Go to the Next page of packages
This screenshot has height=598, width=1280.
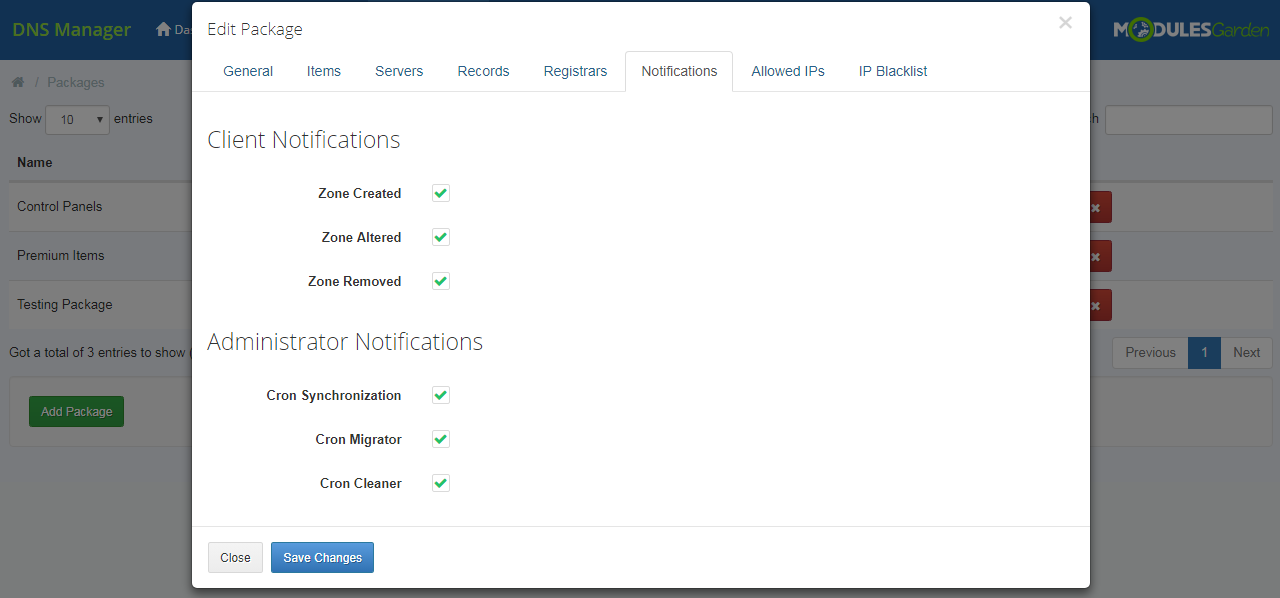(x=1246, y=352)
